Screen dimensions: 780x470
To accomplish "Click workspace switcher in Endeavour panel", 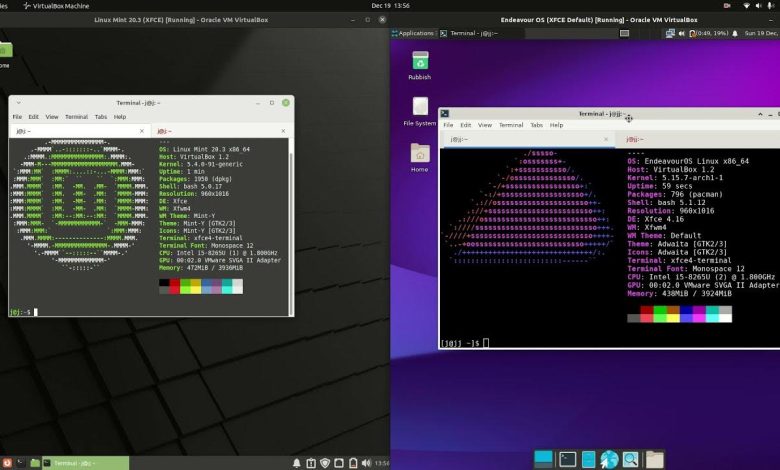I will pyautogui.click(x=624, y=33).
